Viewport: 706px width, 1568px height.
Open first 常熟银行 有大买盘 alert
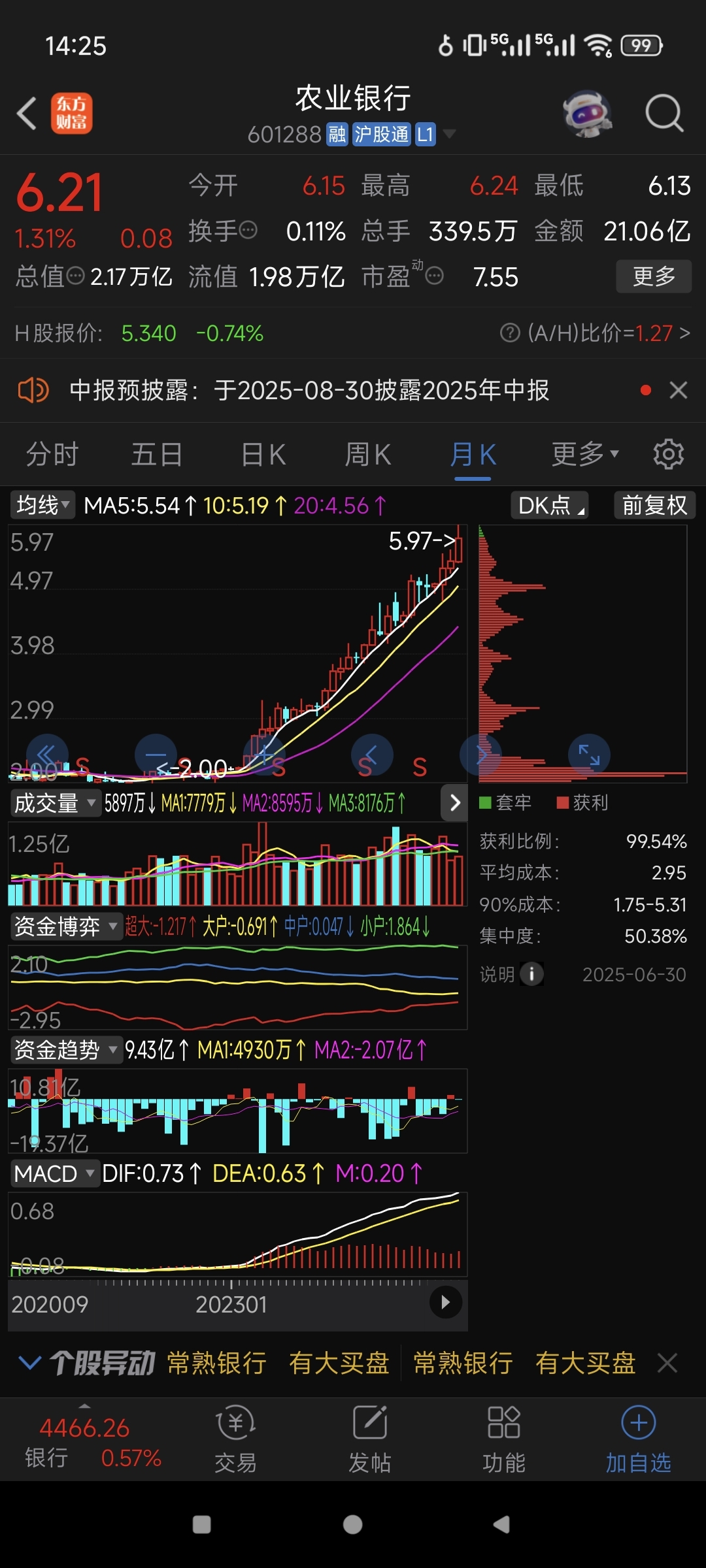278,1363
